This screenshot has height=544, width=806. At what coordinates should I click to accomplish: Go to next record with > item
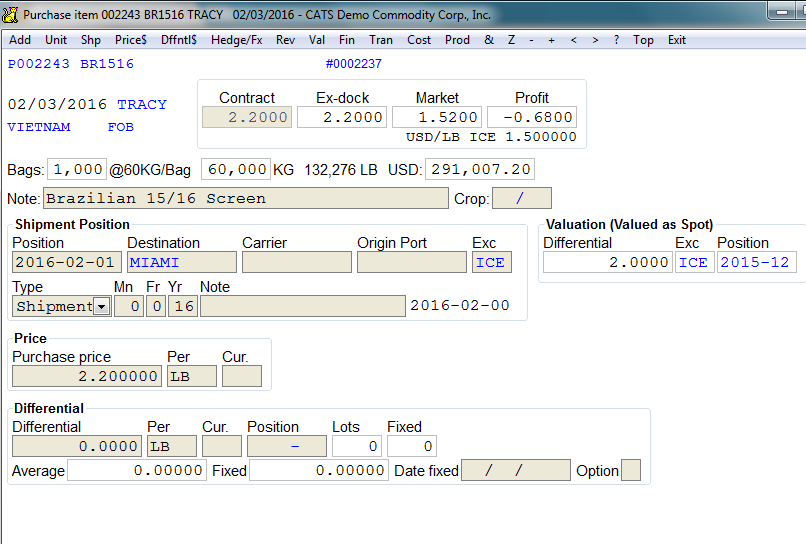pyautogui.click(x=595, y=40)
